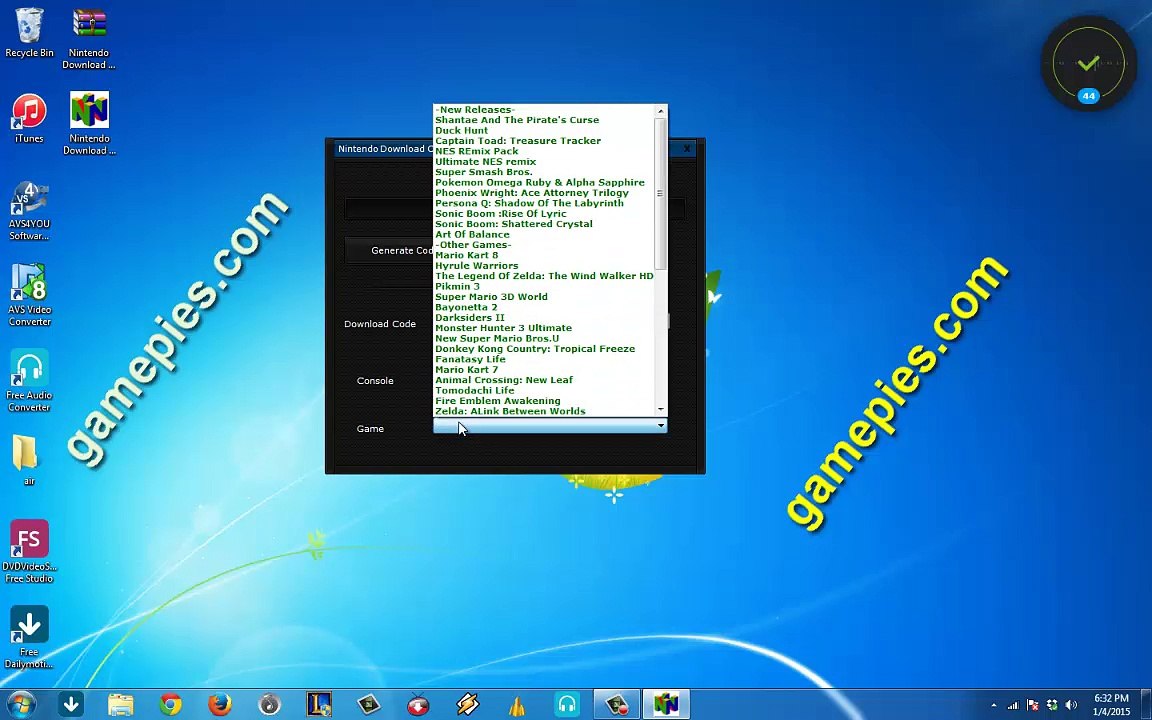Click the Generate Code button
This screenshot has width=1152, height=720.
pos(388,250)
